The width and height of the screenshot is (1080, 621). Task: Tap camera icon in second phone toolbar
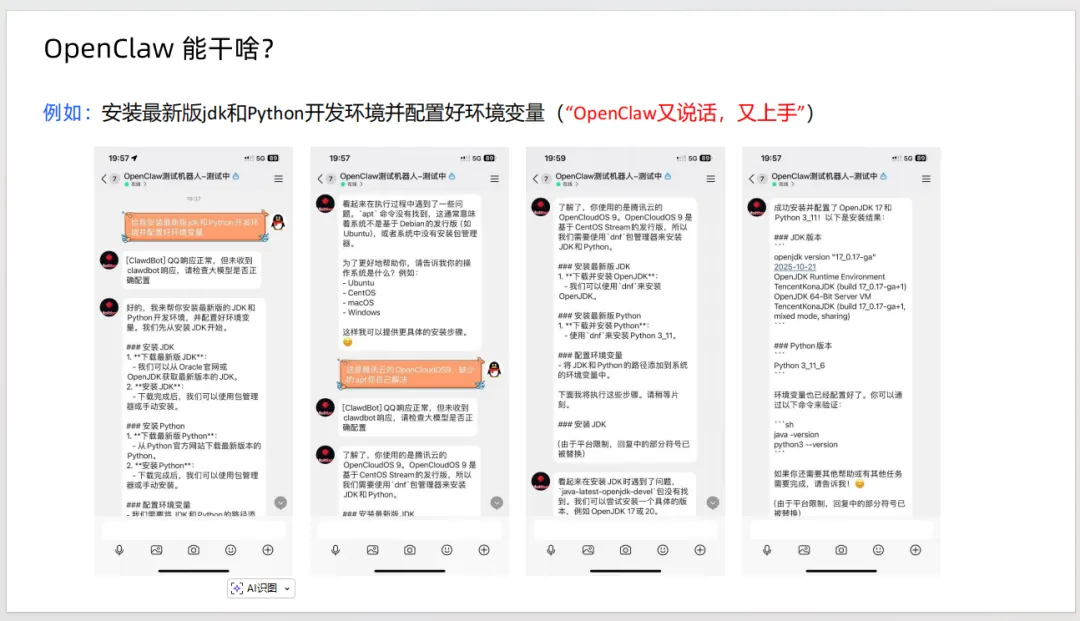410,549
